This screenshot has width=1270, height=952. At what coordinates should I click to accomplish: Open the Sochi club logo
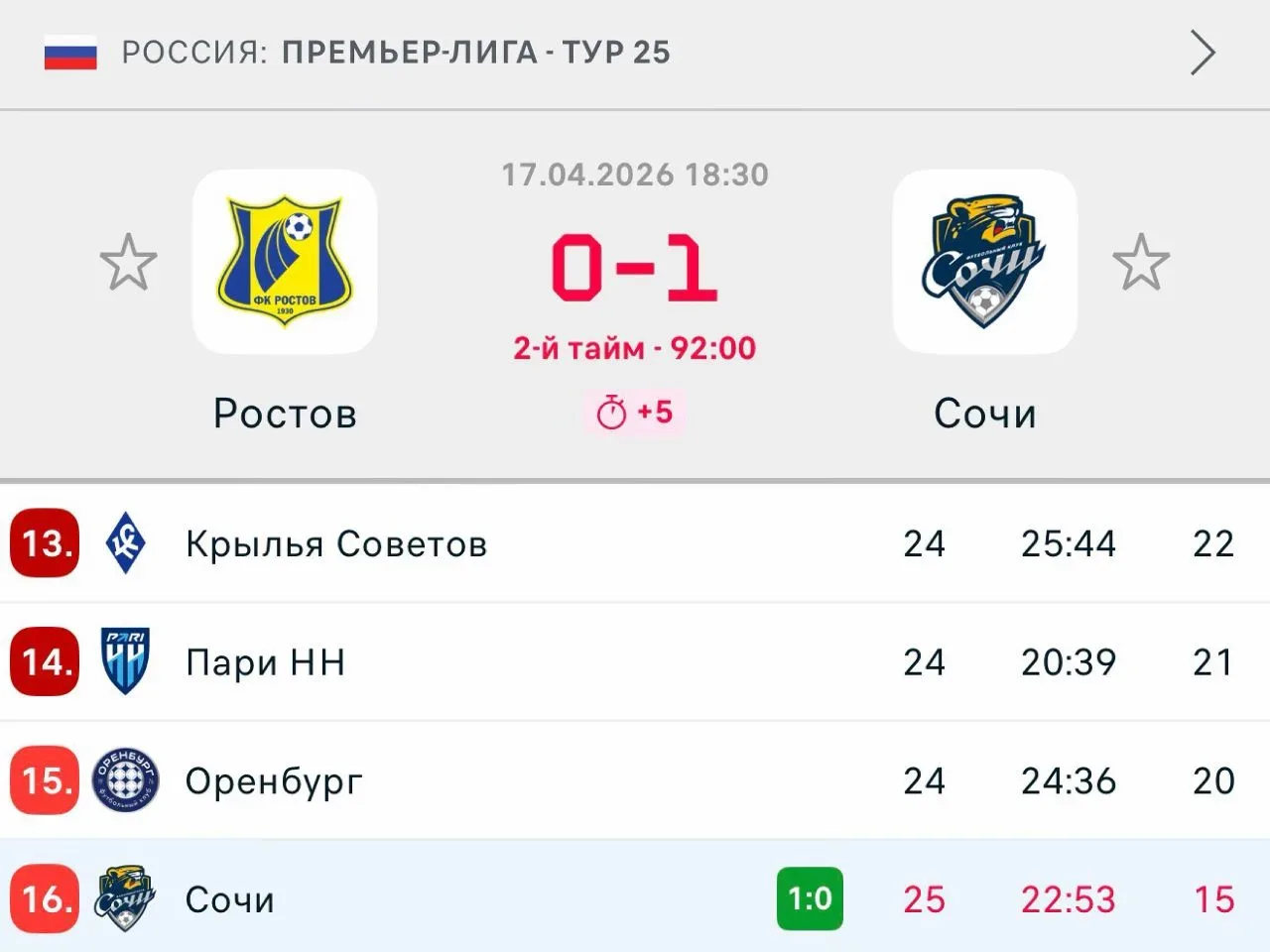pyautogui.click(x=984, y=262)
